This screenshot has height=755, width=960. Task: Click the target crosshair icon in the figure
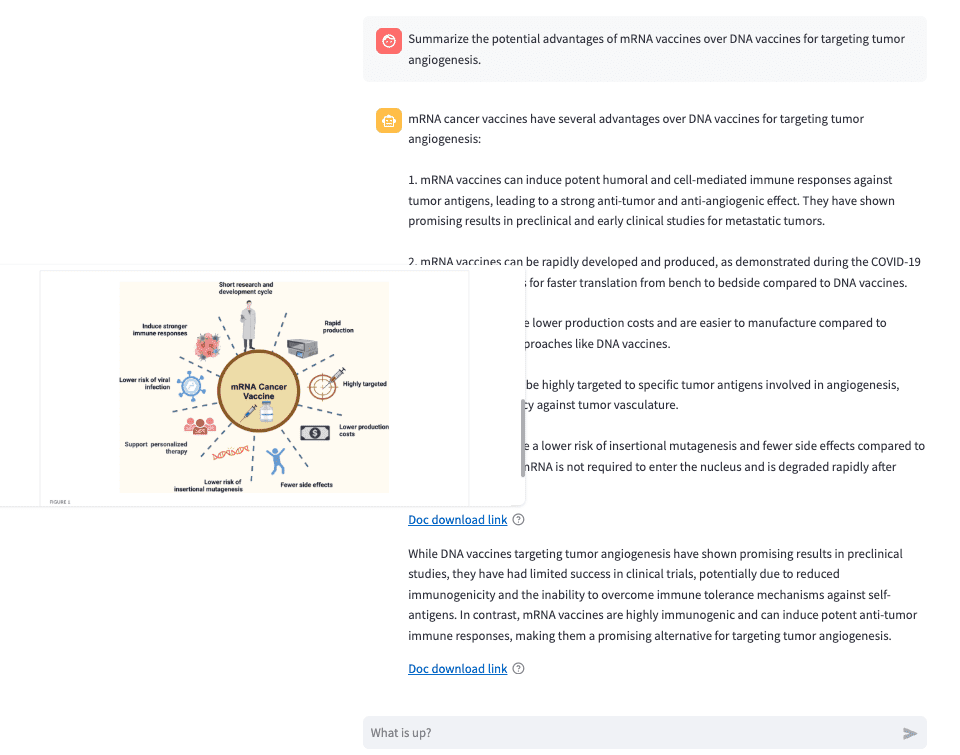324,384
